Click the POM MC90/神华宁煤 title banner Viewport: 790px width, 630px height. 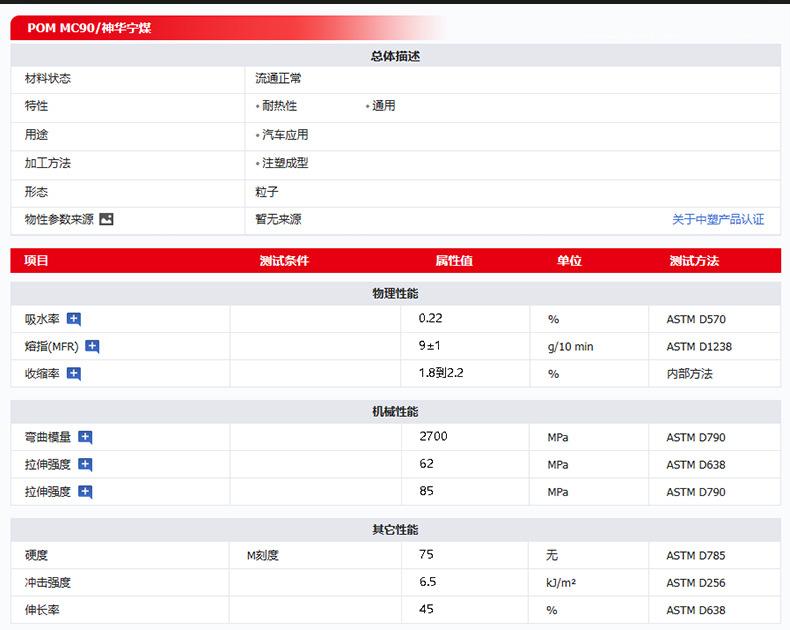pos(91,29)
